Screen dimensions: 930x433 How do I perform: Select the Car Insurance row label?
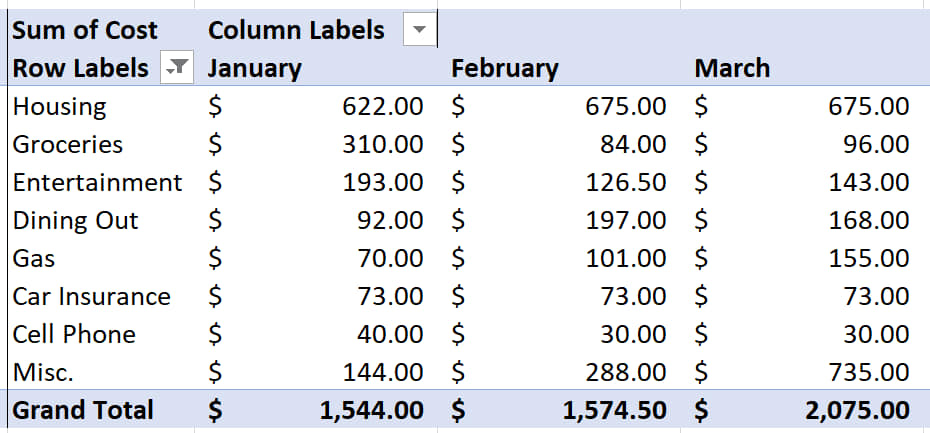[91, 297]
